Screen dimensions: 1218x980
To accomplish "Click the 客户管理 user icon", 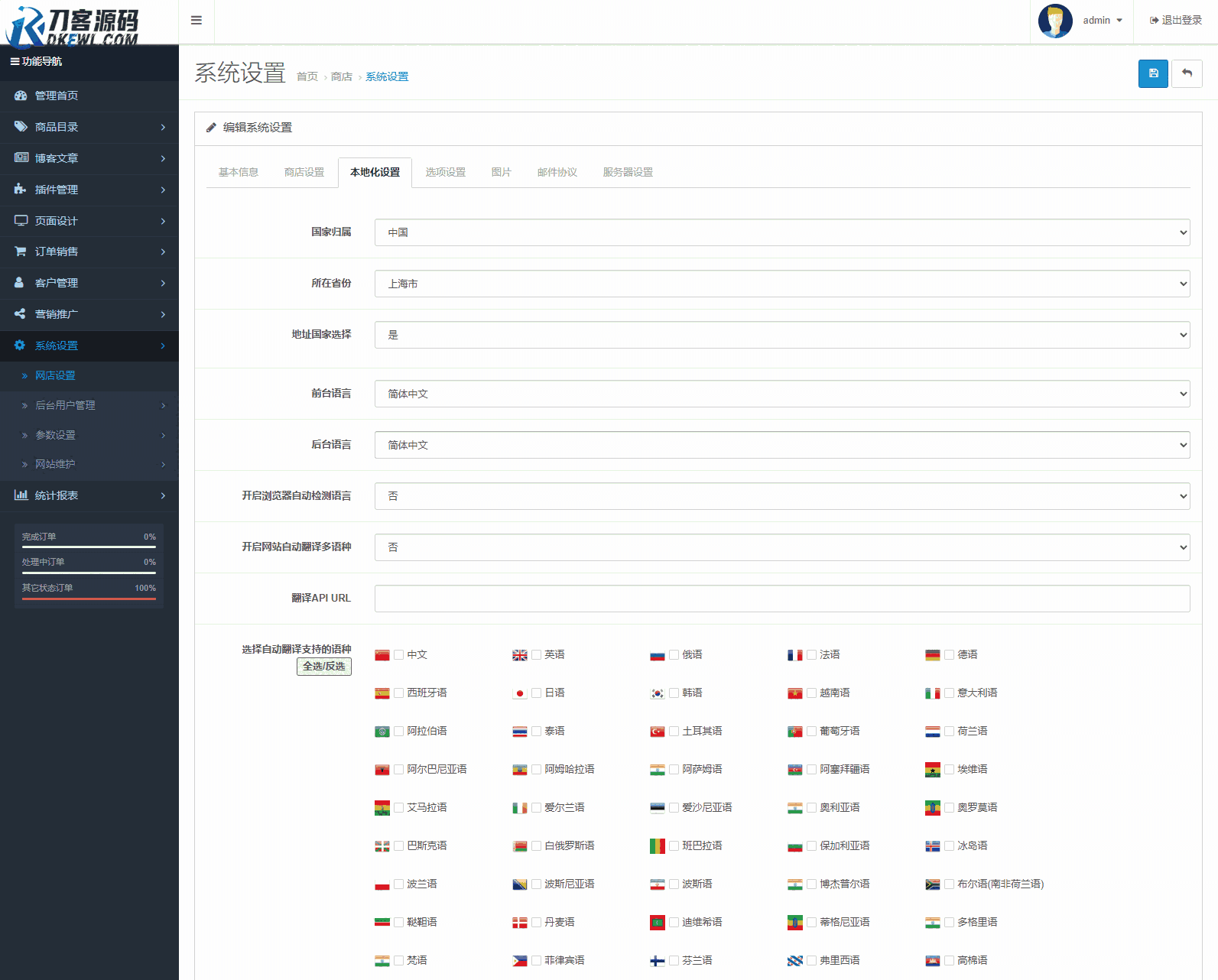I will (19, 283).
